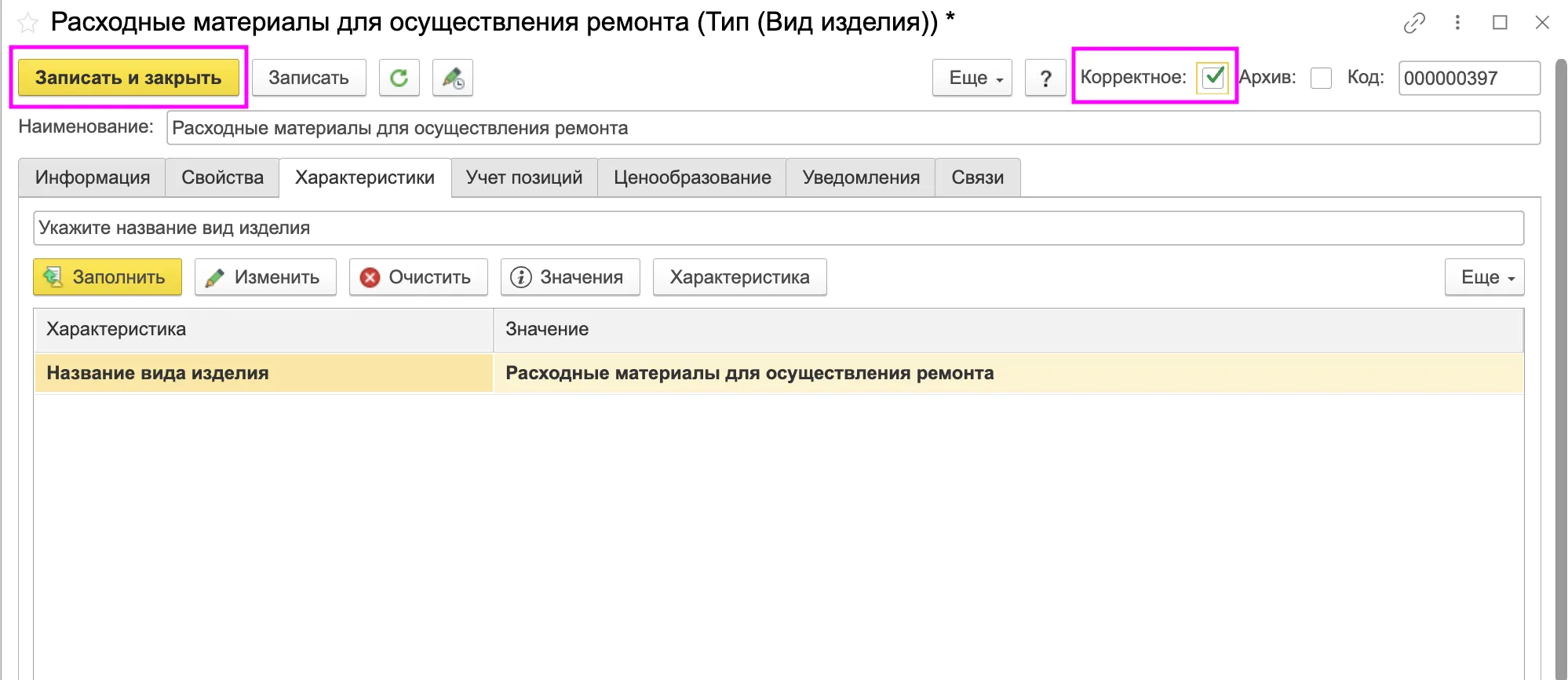Click the 'Значения' info button
The width and height of the screenshot is (1568, 680).
point(571,277)
